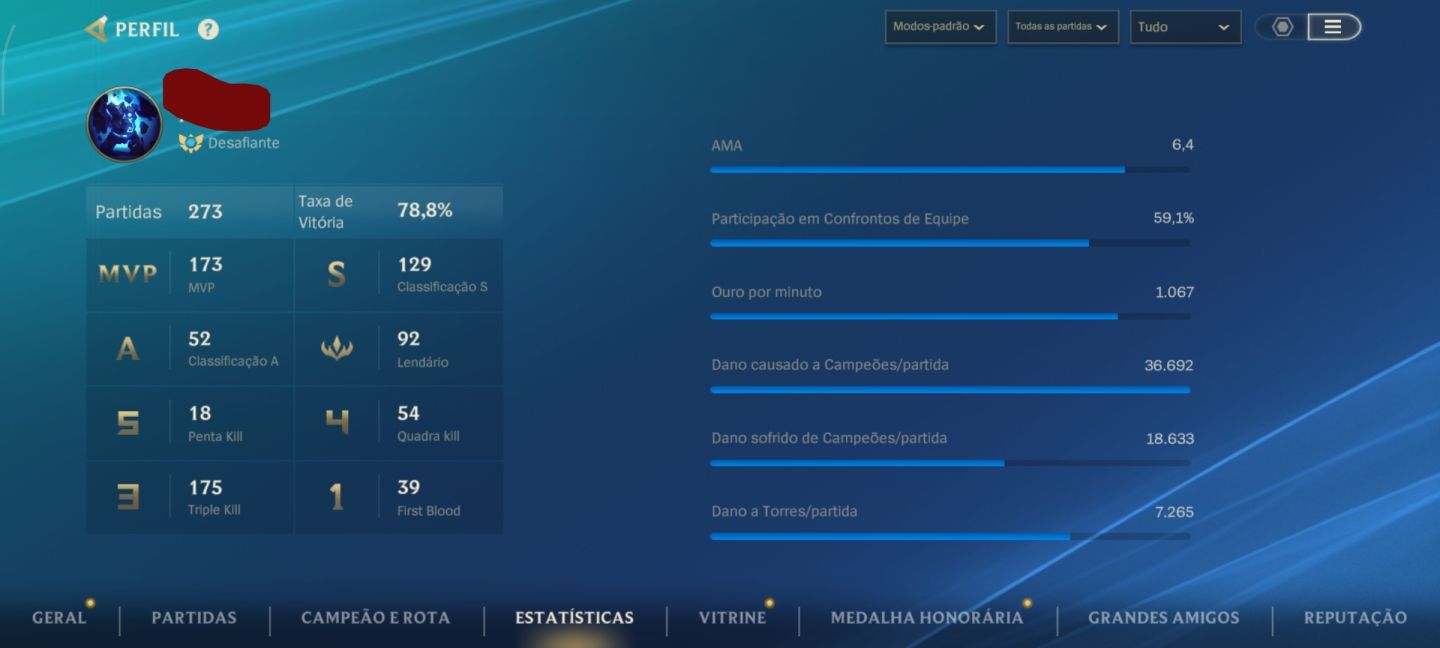1440x648 pixels.
Task: Click the Desafiante rank emblem icon
Action: click(x=191, y=143)
